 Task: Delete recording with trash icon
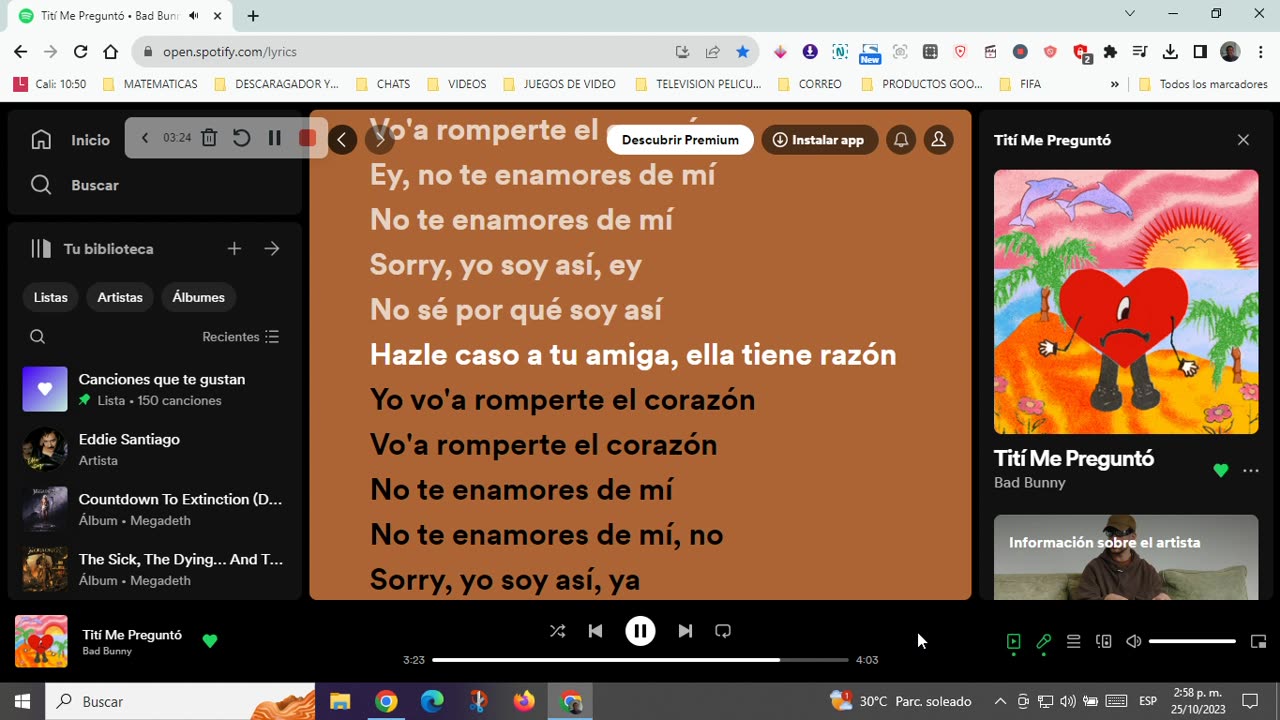pos(209,138)
